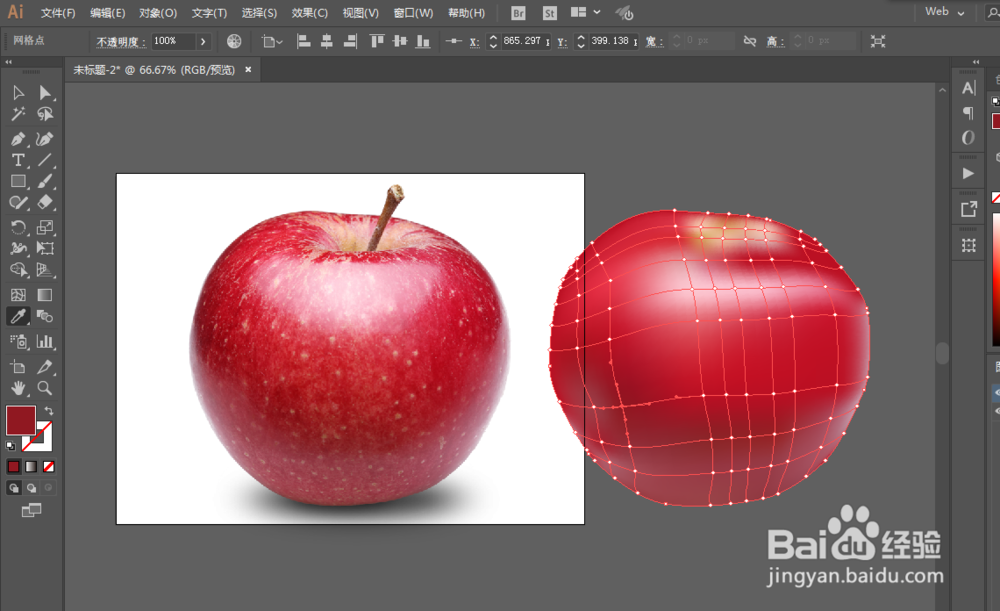Activate the Mesh tool
The height and width of the screenshot is (611, 1000).
tap(18, 295)
